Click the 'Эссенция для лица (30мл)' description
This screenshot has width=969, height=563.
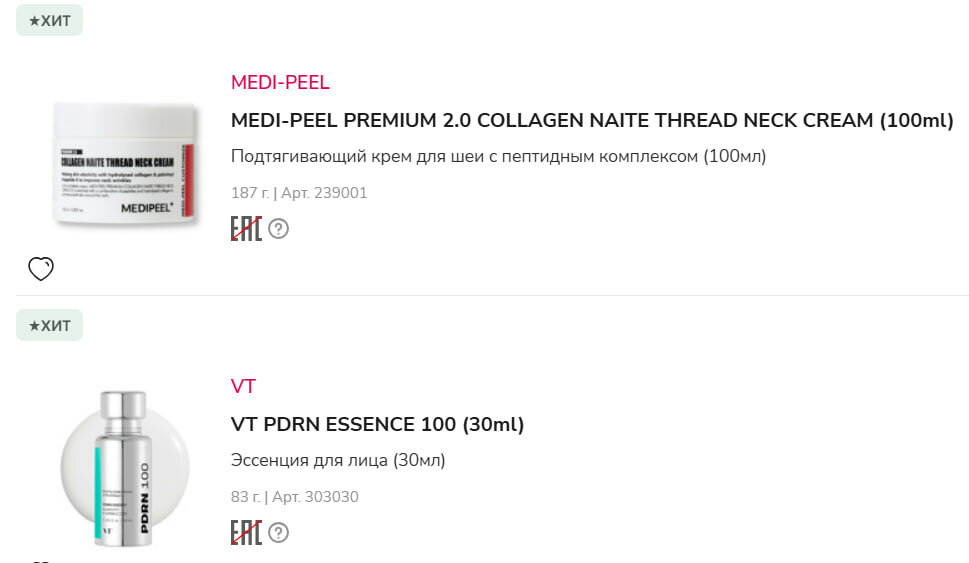tap(338, 460)
